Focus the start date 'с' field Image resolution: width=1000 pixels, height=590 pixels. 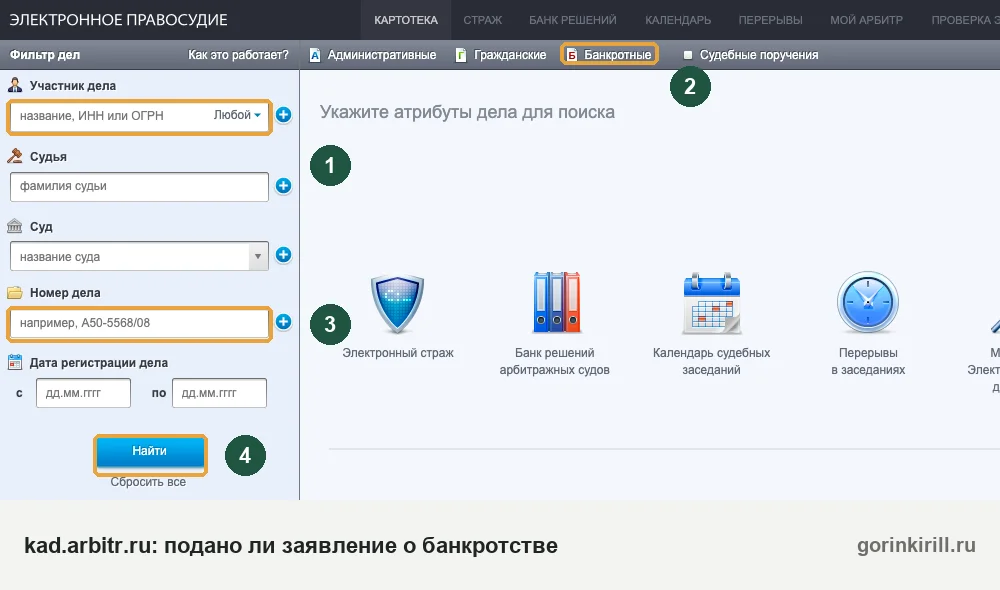click(x=83, y=393)
